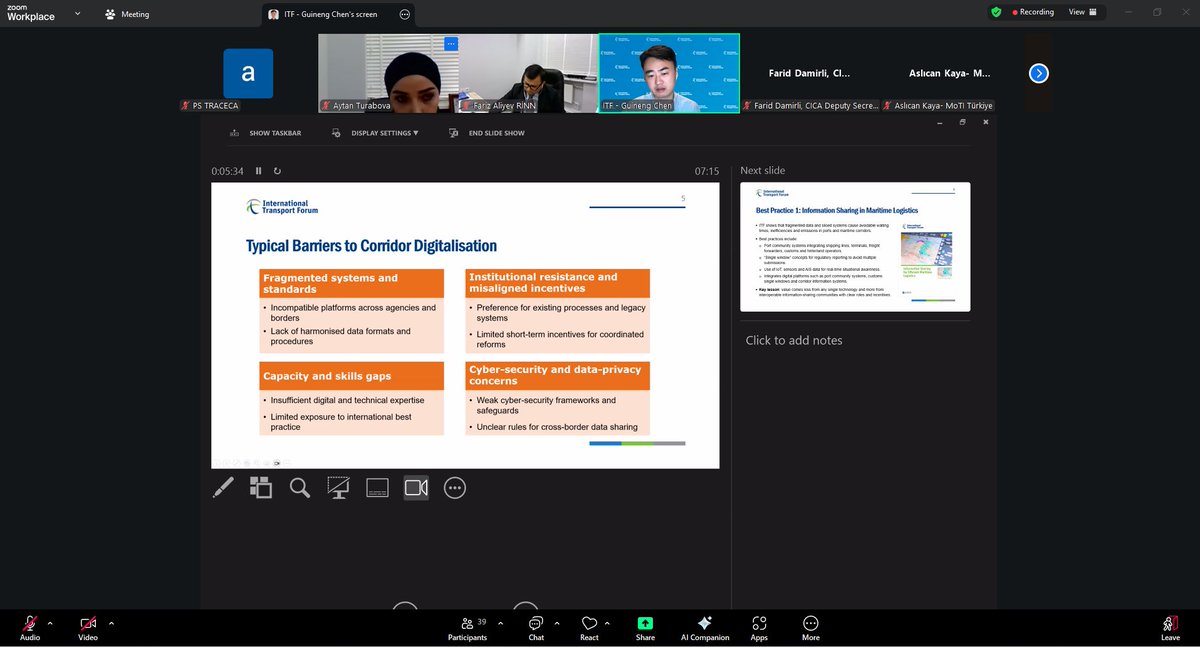Screen dimensions: 1200x647
Task: Restart the presentation timer
Action: click(x=277, y=171)
